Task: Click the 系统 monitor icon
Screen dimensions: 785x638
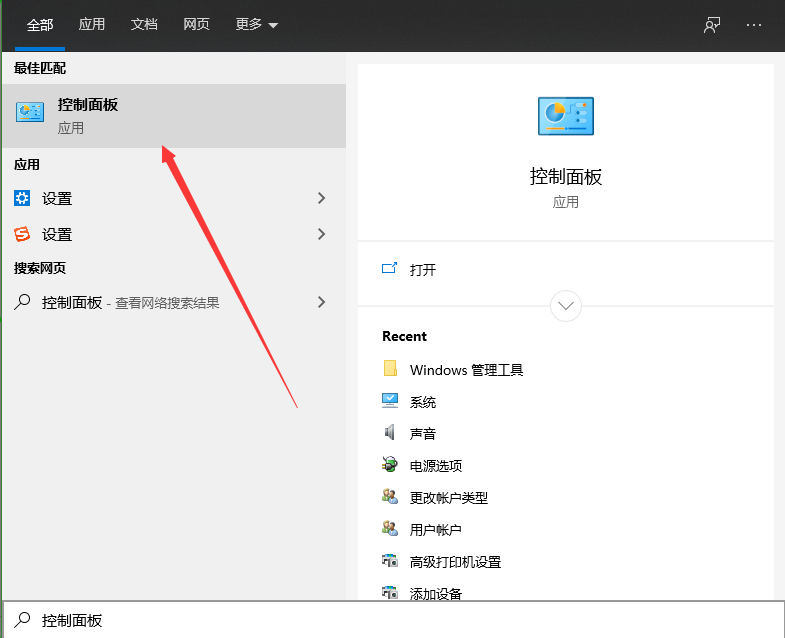Action: point(390,401)
